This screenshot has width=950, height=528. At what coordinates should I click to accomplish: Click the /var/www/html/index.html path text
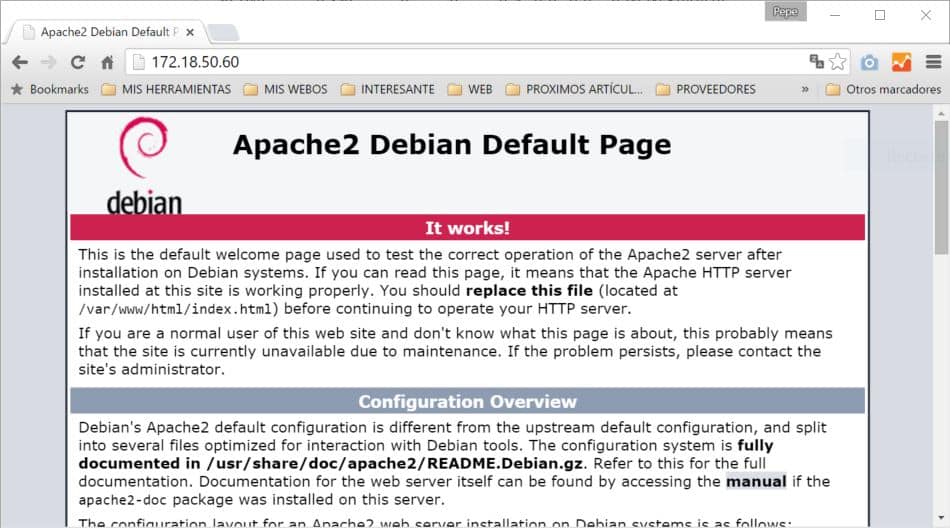coord(178,309)
